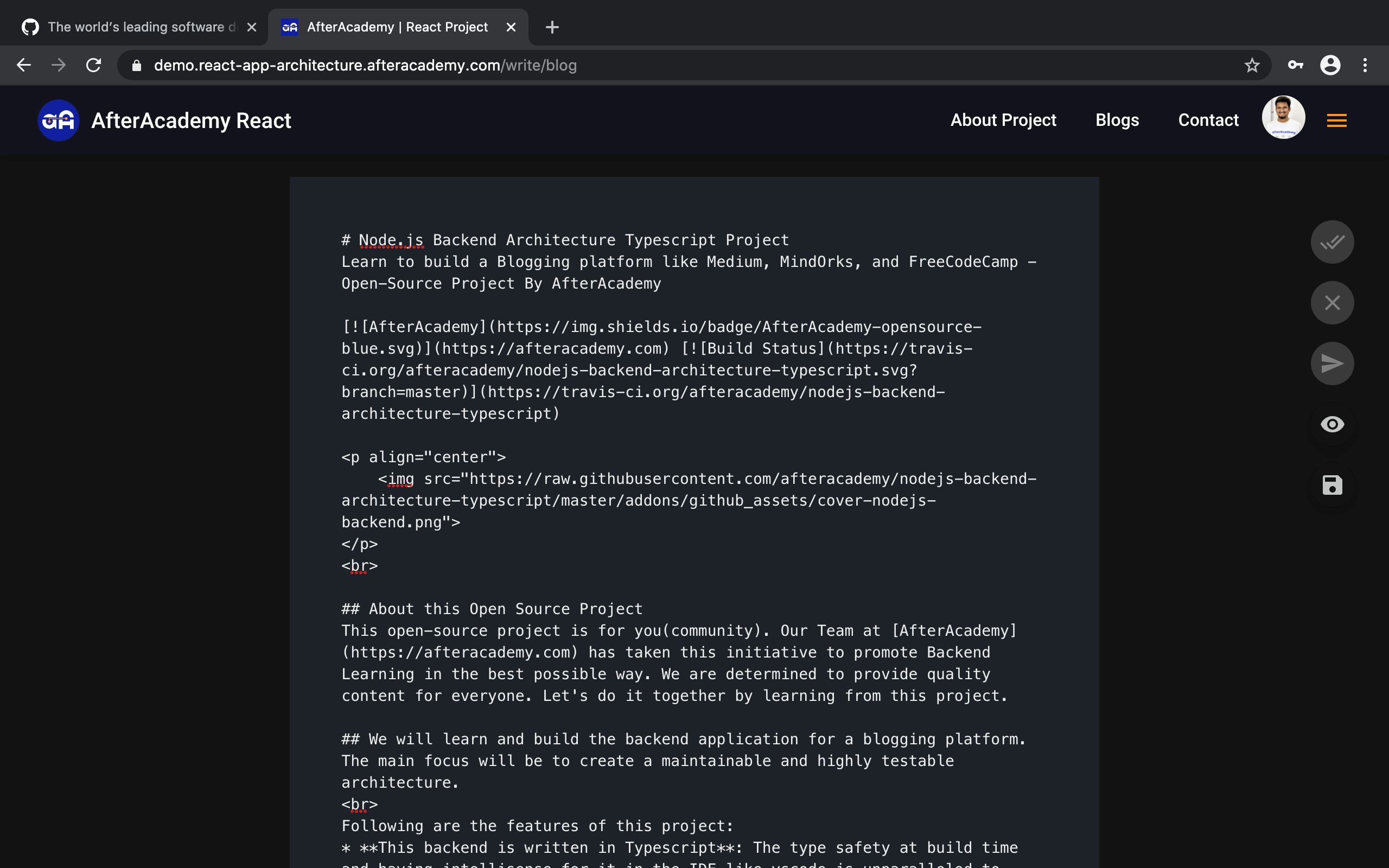This screenshot has height=868, width=1389.
Task: Go to the Blogs nav link
Action: click(x=1117, y=120)
